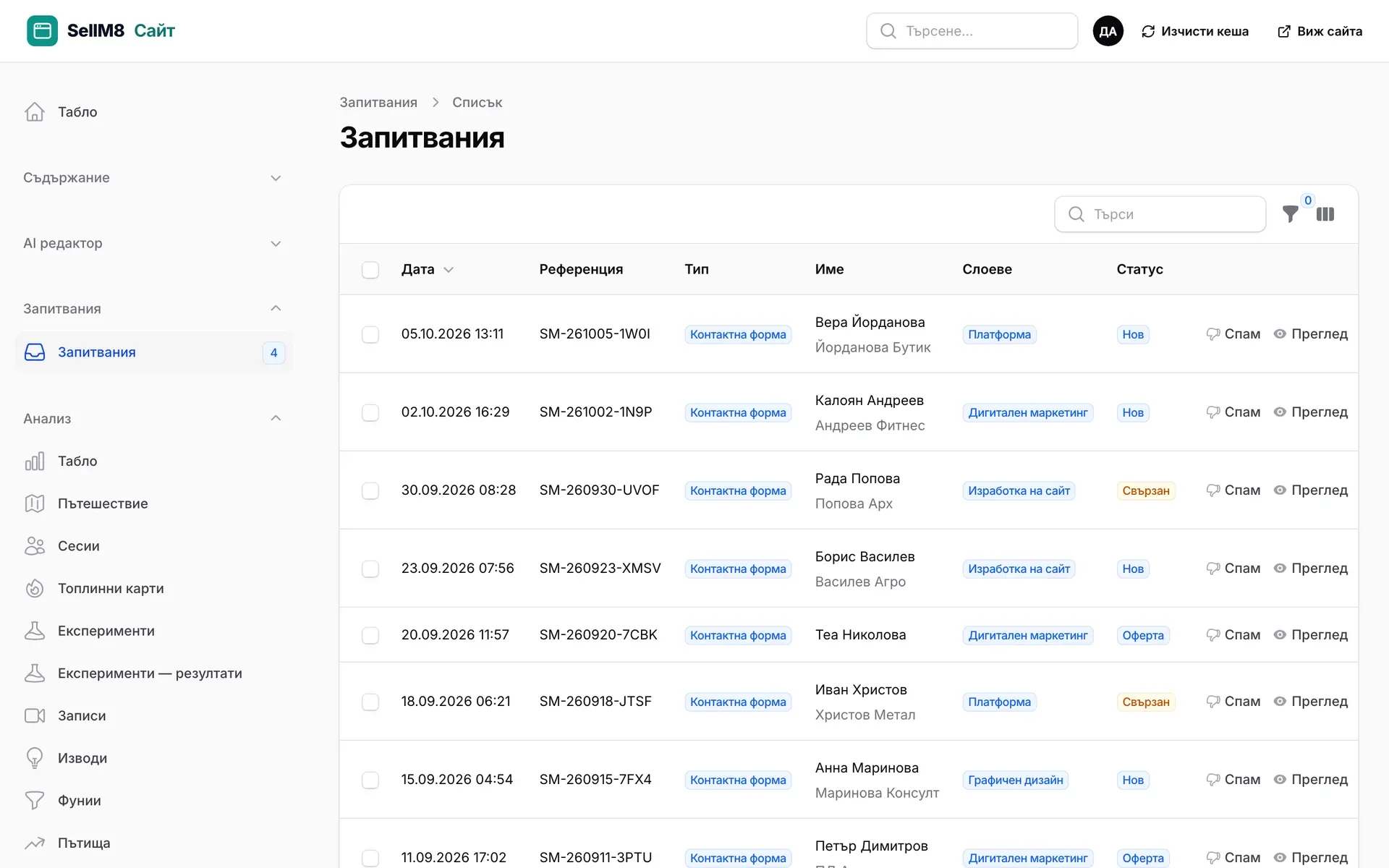Screen dimensions: 1389x868
Task: Select the Теа Николова row checkbox
Action: coord(370,635)
